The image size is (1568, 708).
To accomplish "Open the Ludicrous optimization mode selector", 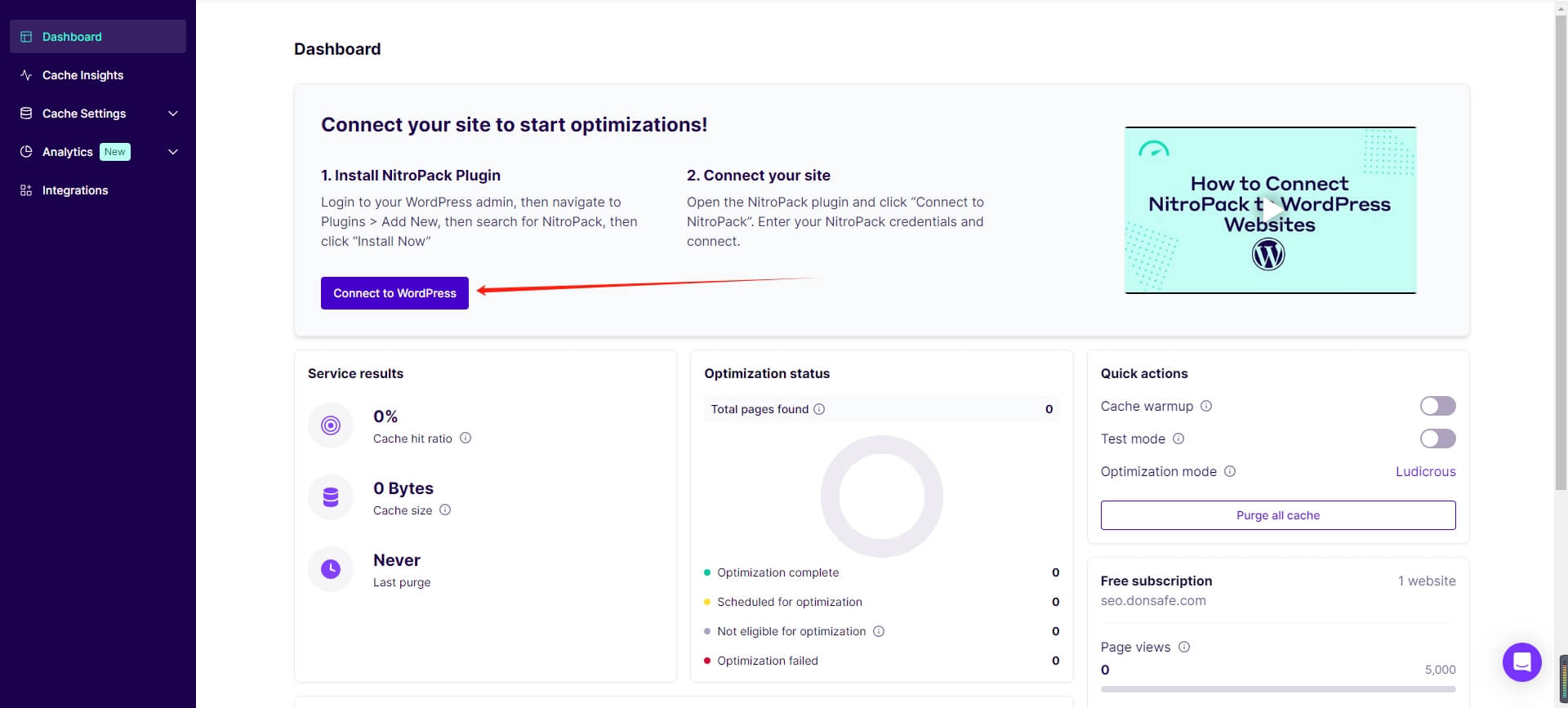I will 1425,471.
